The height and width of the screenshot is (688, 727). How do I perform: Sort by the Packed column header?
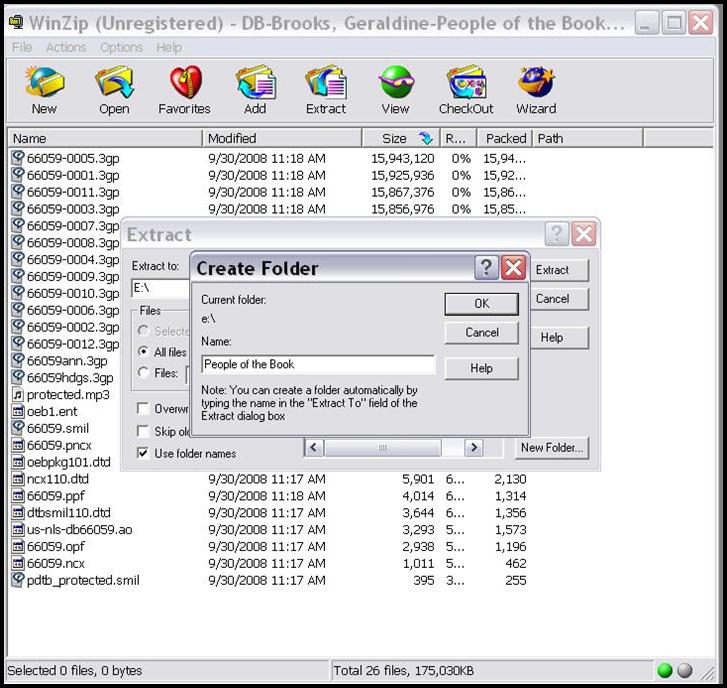[505, 138]
